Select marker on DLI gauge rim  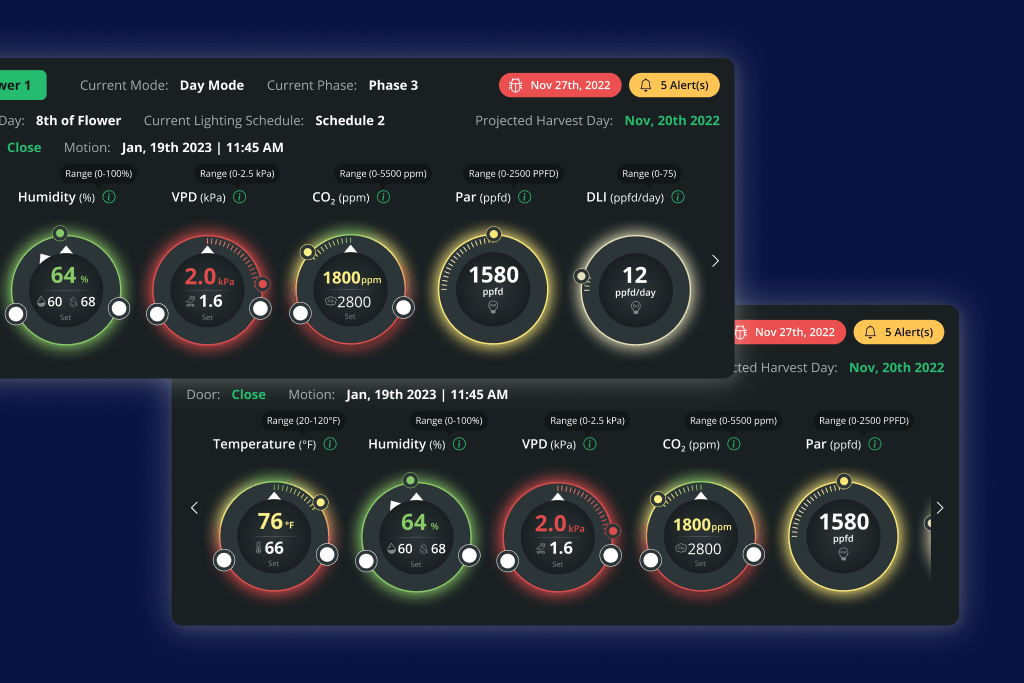(581, 276)
